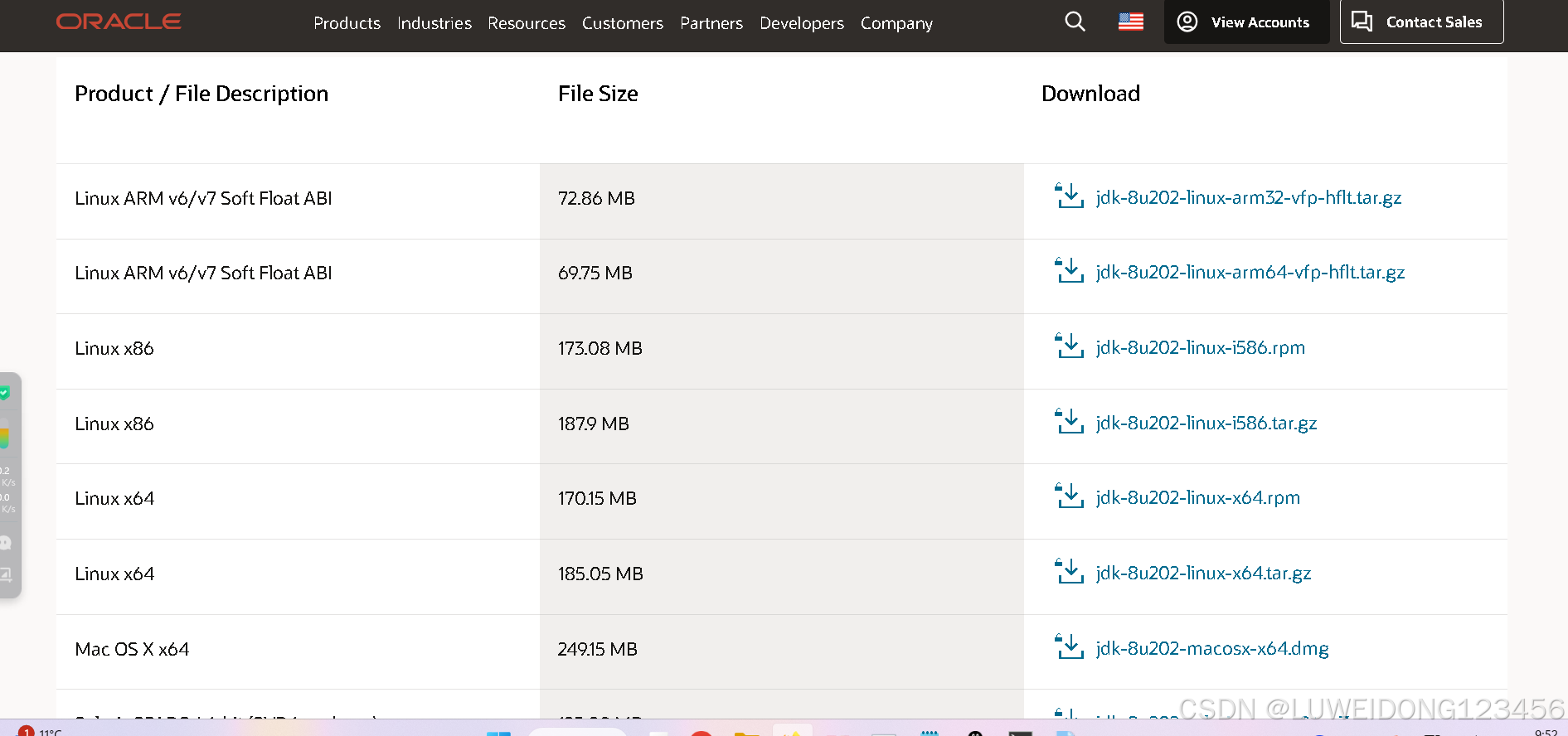Open the Company menu
This screenshot has width=1568, height=736.
coord(896,23)
